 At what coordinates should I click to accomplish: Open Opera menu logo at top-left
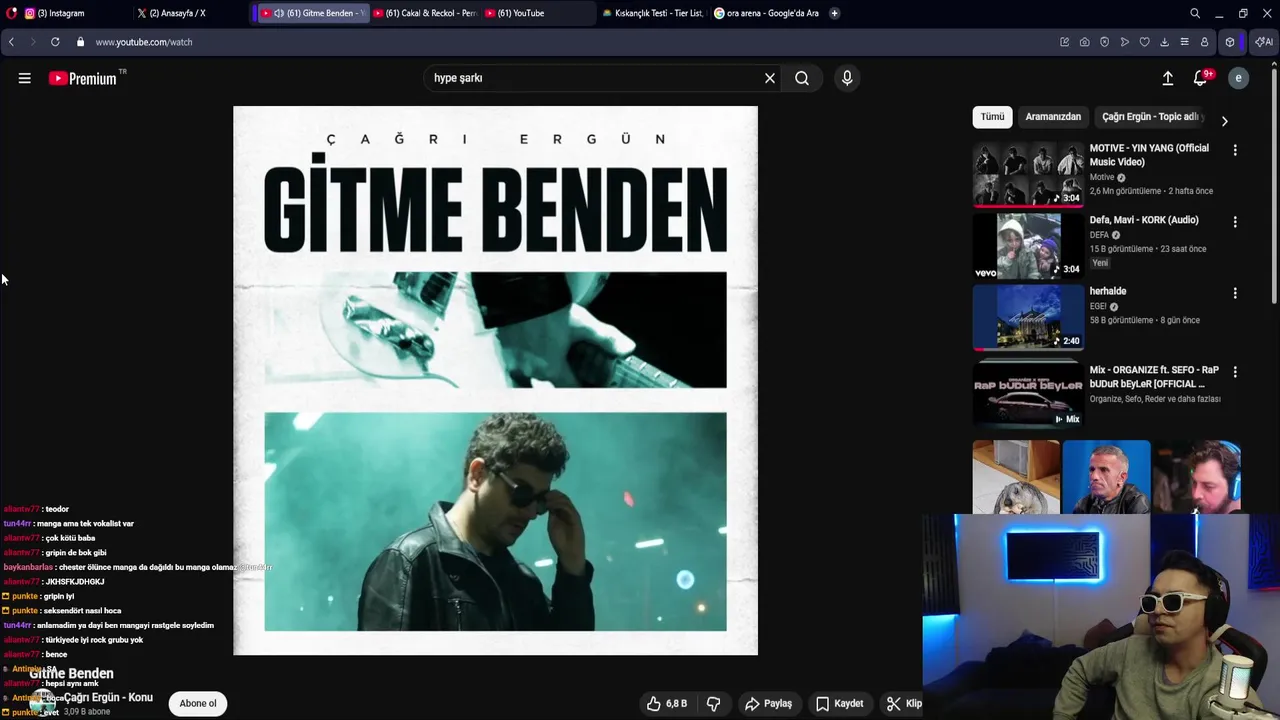[x=11, y=13]
